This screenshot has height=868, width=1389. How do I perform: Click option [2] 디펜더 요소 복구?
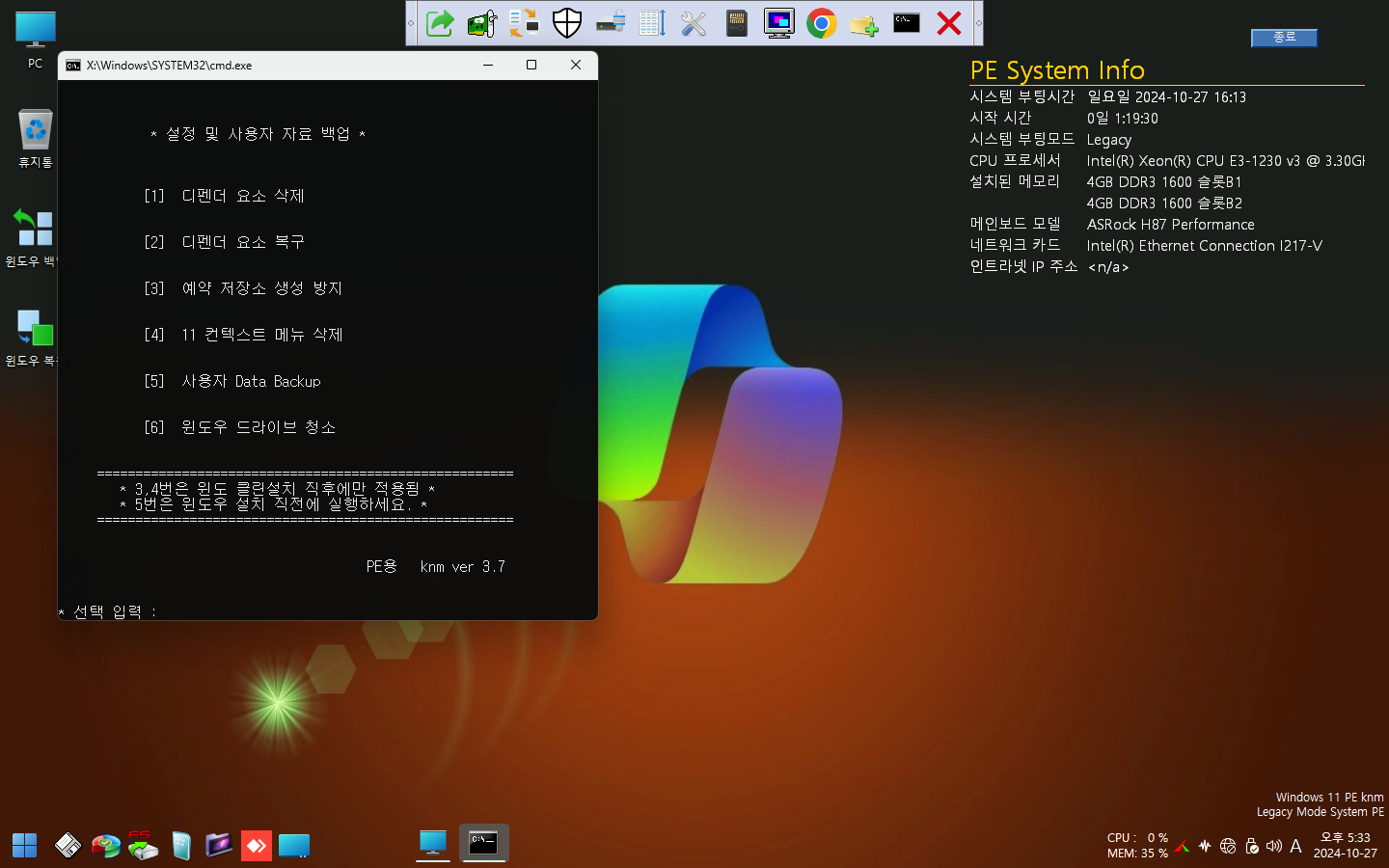coord(224,242)
